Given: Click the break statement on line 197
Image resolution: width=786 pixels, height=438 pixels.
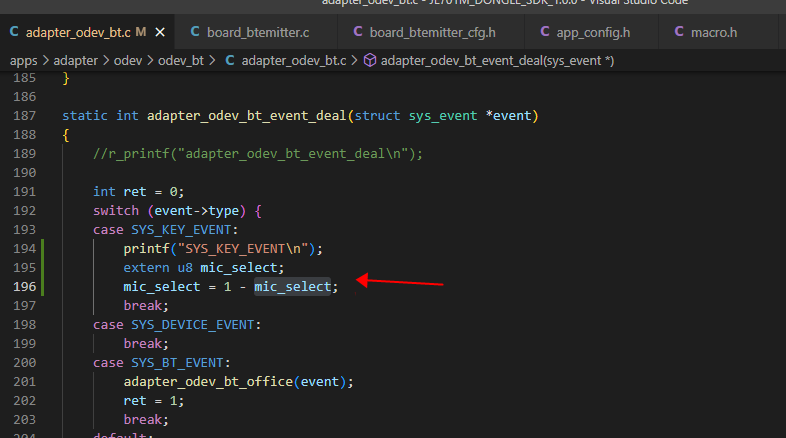Looking at the screenshot, I should 146,306.
